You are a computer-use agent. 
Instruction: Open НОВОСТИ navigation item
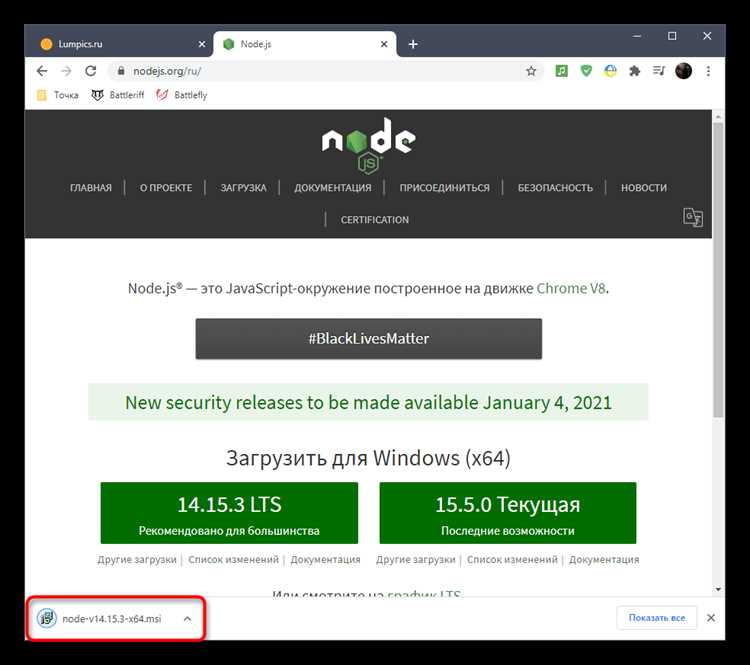[x=644, y=188]
